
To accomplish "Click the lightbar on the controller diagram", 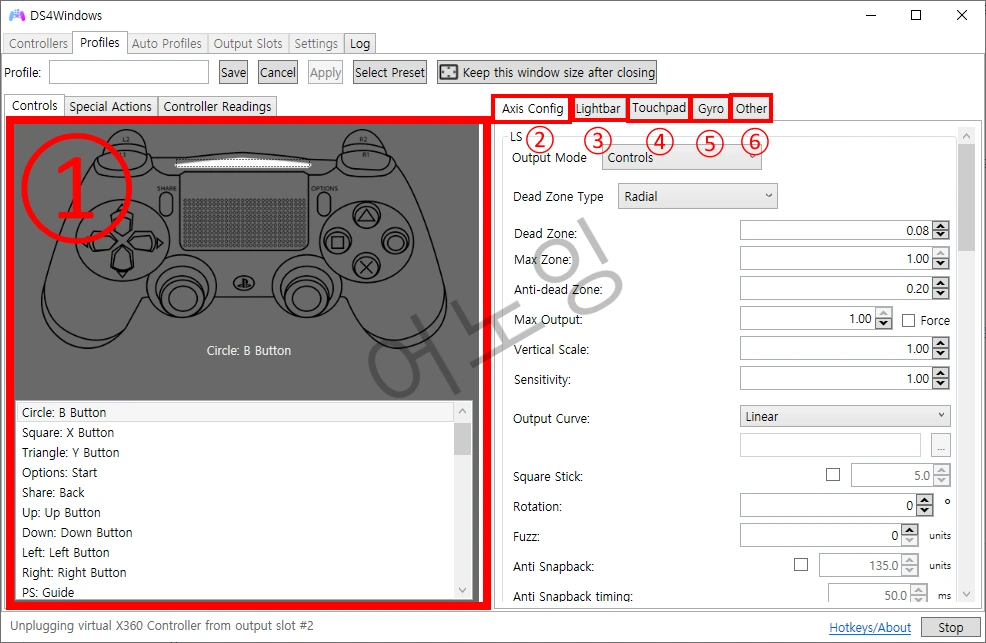I will click(x=243, y=164).
